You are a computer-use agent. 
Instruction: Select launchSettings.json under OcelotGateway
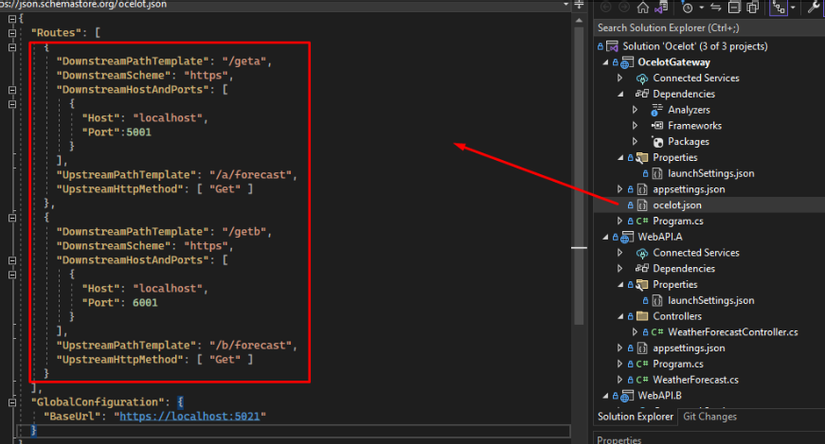pos(711,173)
